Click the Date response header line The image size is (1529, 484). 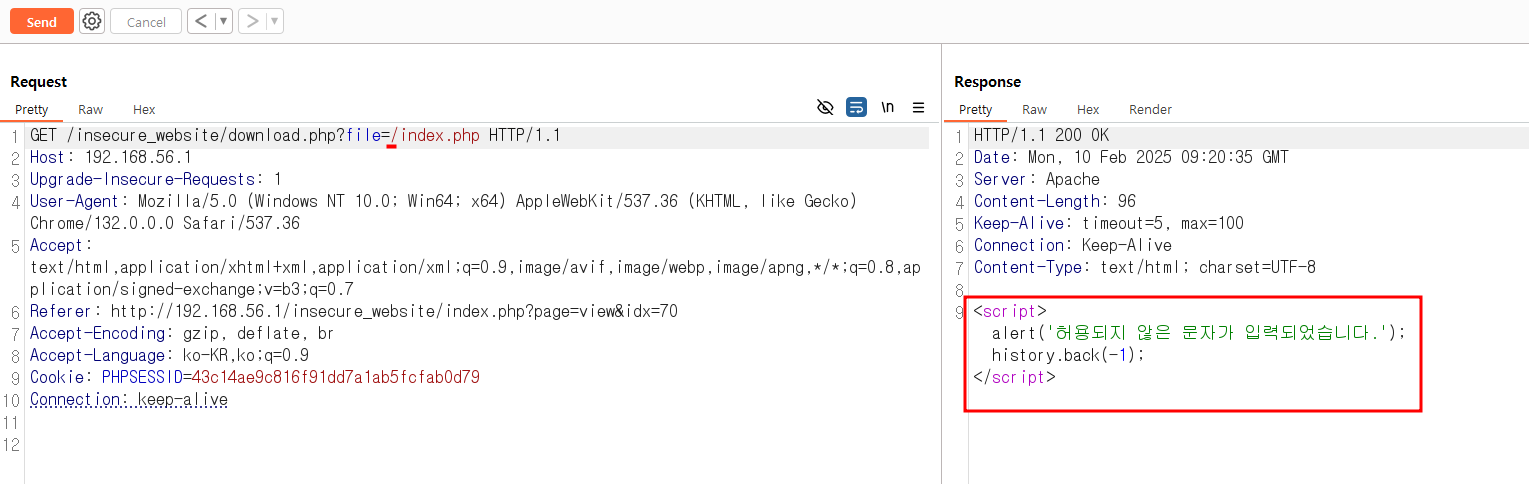[x=1131, y=158]
